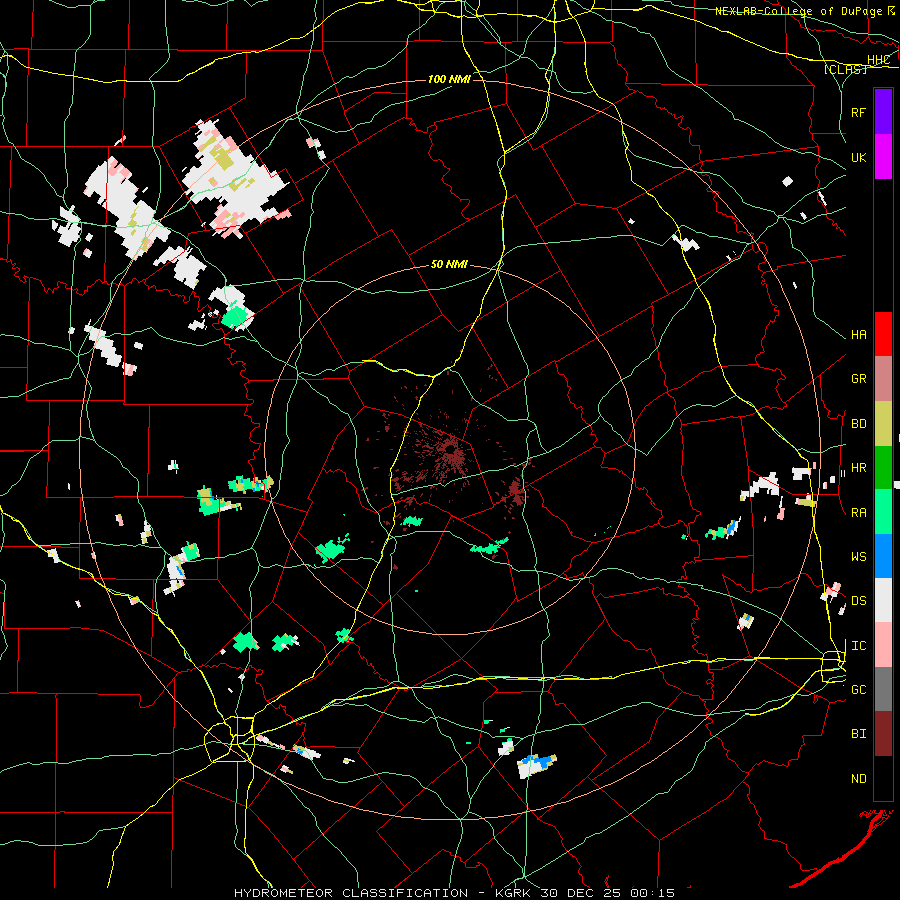
Task: Click the 50 NMI range ring label
Action: 449,265
